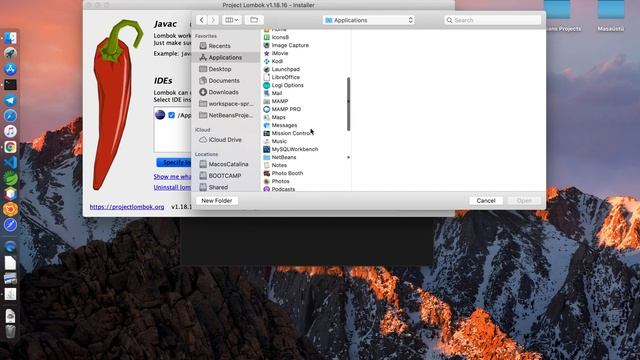
Task: Click the file list vertical scrollbar
Action: click(x=348, y=104)
